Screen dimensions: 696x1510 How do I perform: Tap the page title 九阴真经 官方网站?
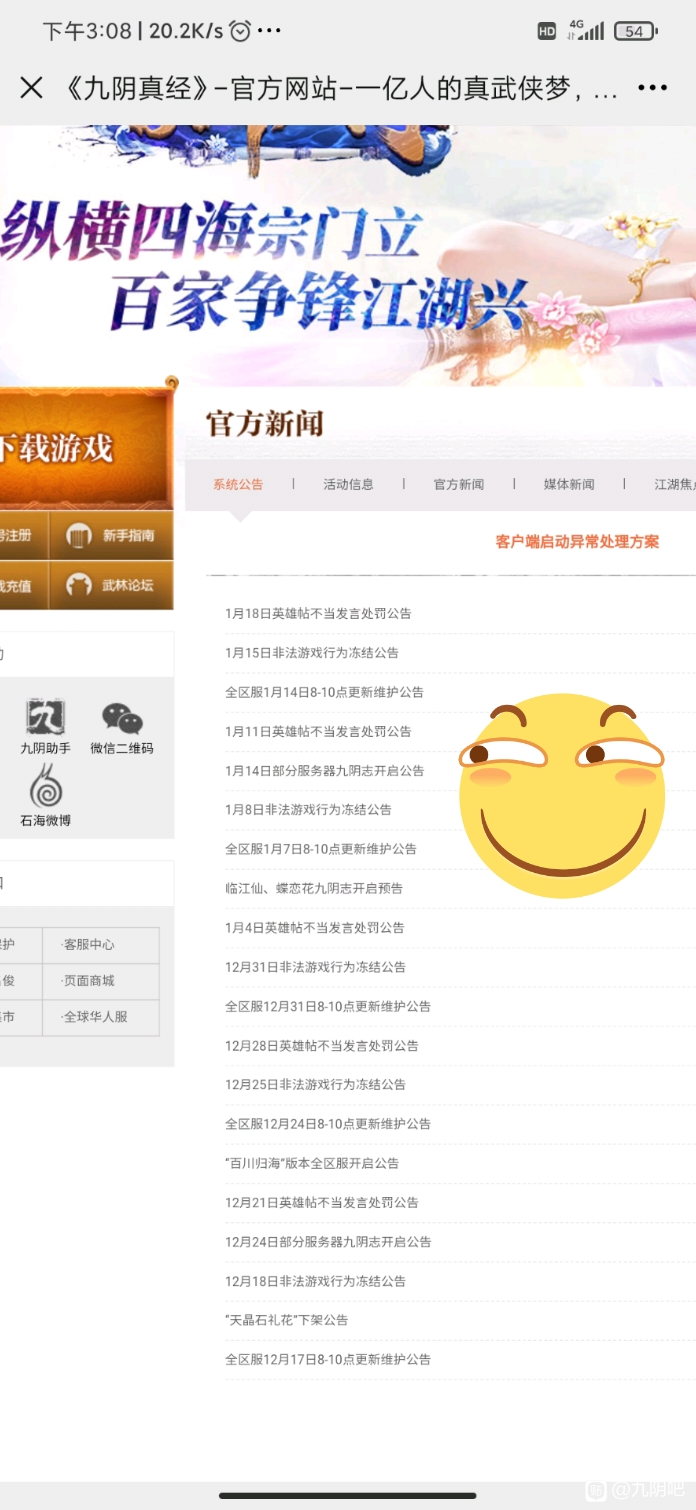pyautogui.click(x=340, y=88)
